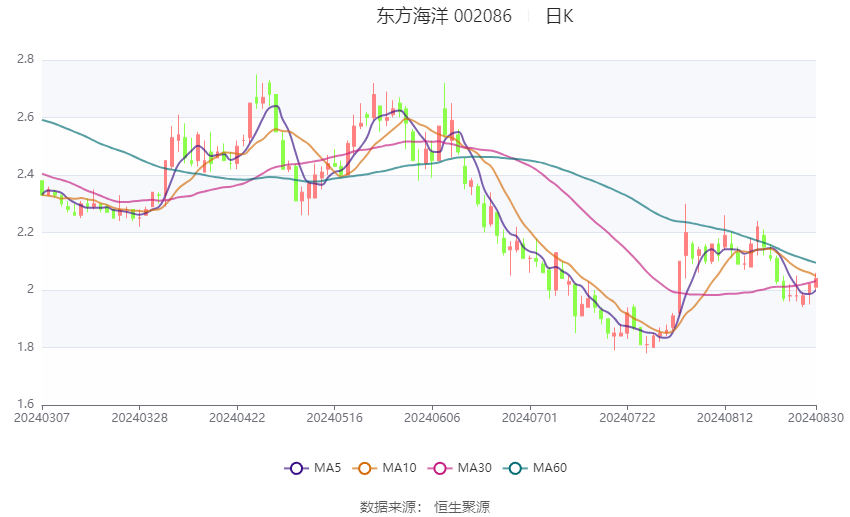
Task: Click the y-axis value 2.6
Action: [25, 117]
